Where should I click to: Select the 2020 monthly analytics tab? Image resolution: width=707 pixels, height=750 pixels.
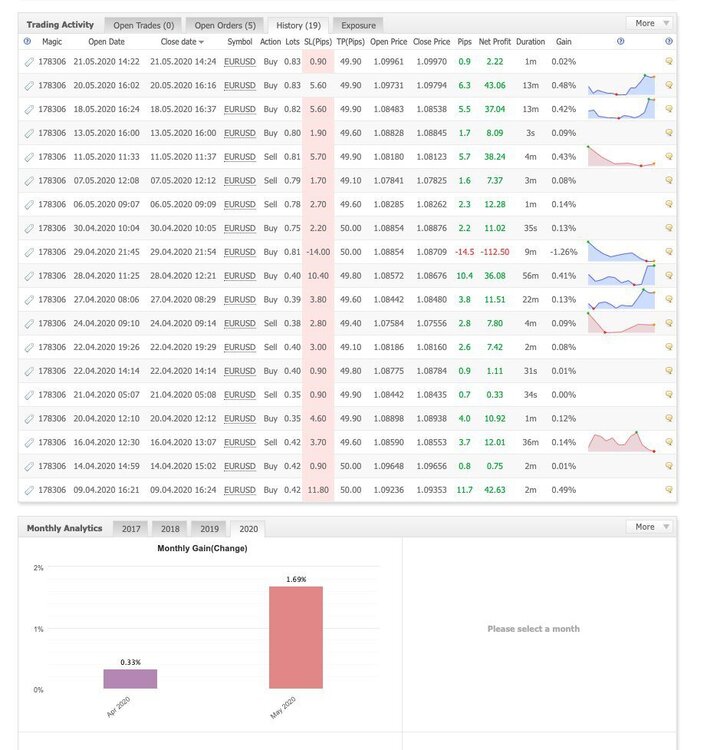tap(248, 529)
